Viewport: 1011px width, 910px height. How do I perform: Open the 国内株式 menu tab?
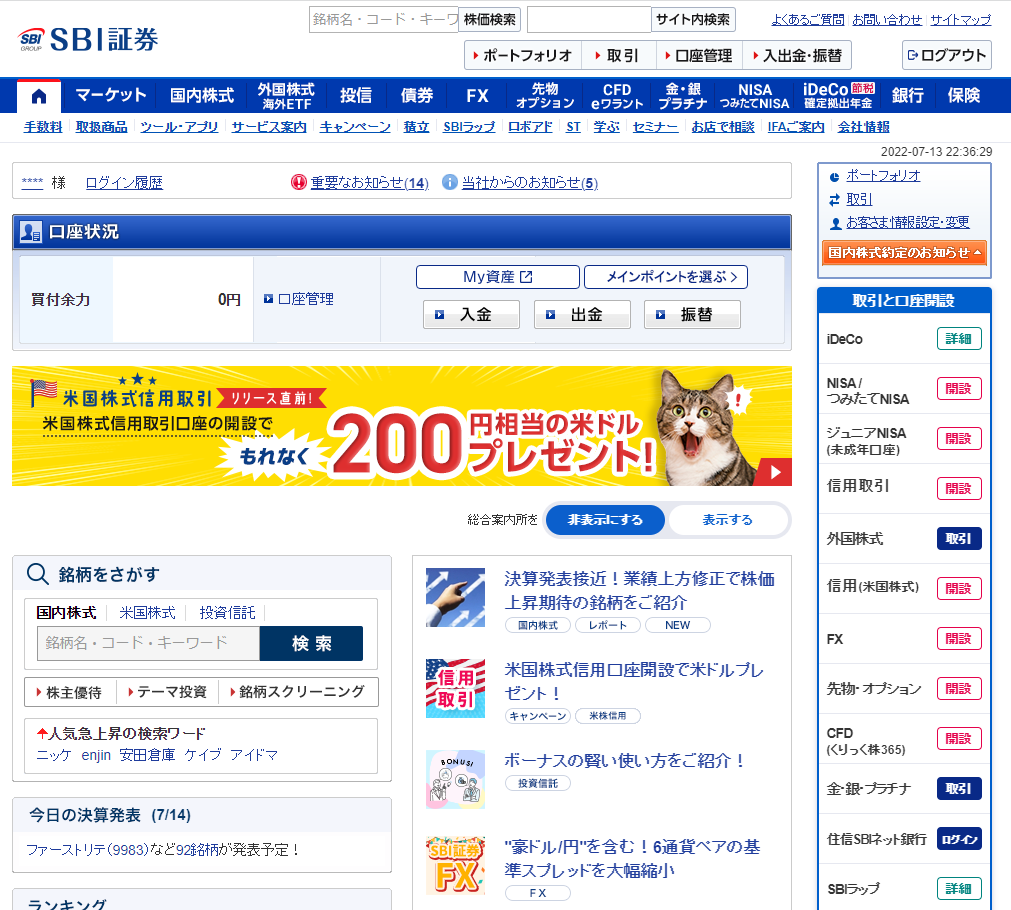tap(202, 96)
